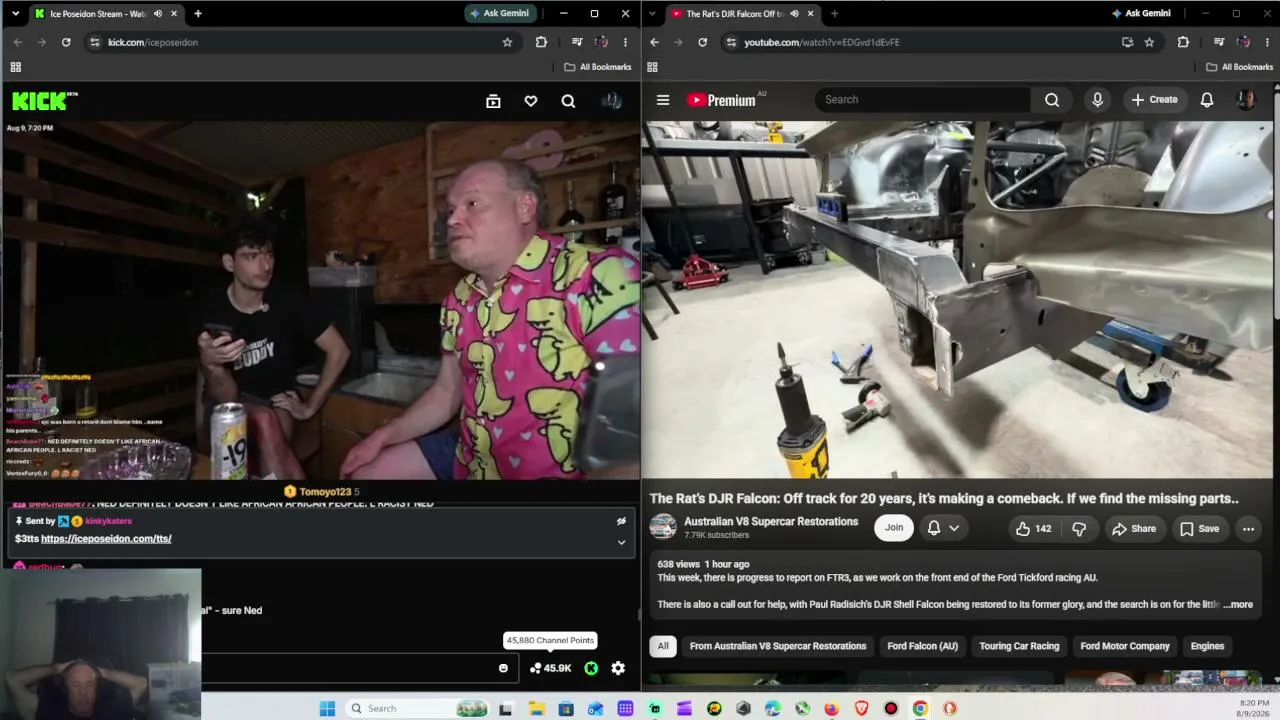This screenshot has height=720, width=1280.
Task: Open Chrome menu in the Kick window
Action: click(x=625, y=42)
